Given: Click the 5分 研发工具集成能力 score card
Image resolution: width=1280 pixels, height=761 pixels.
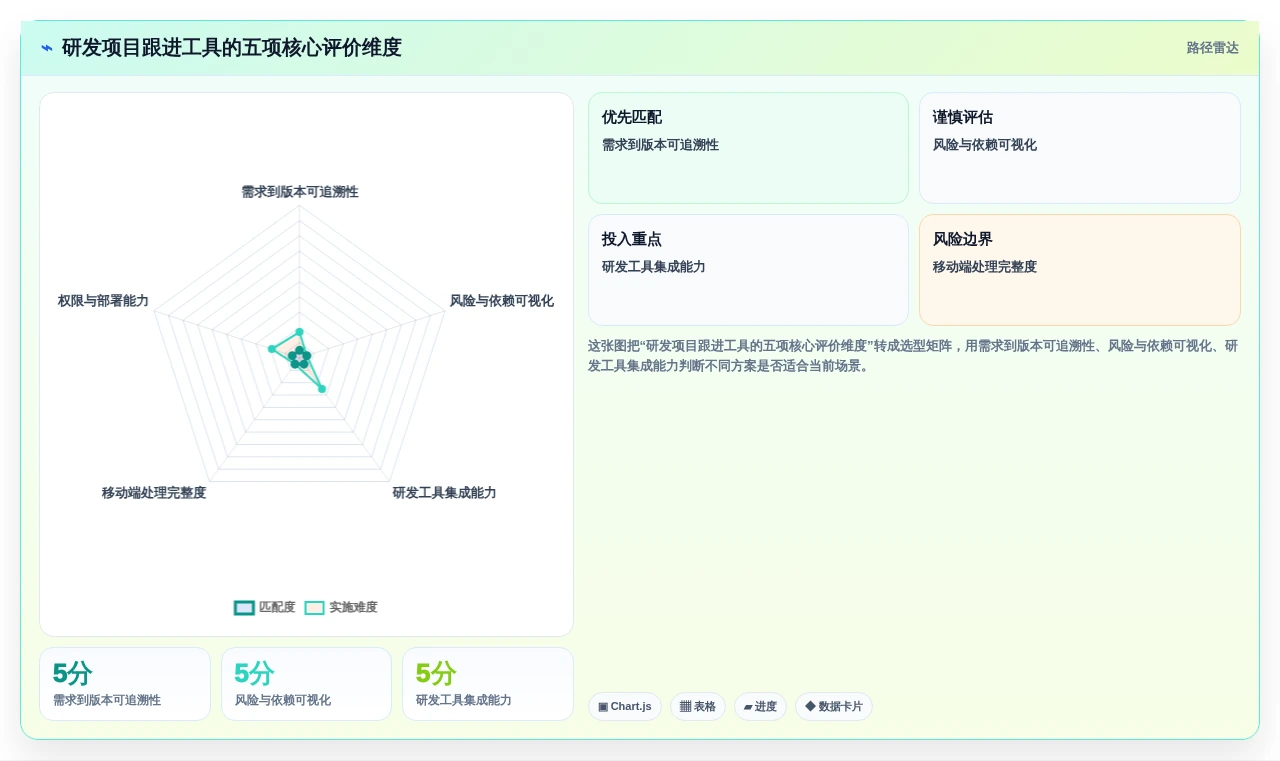Looking at the screenshot, I should pos(488,684).
